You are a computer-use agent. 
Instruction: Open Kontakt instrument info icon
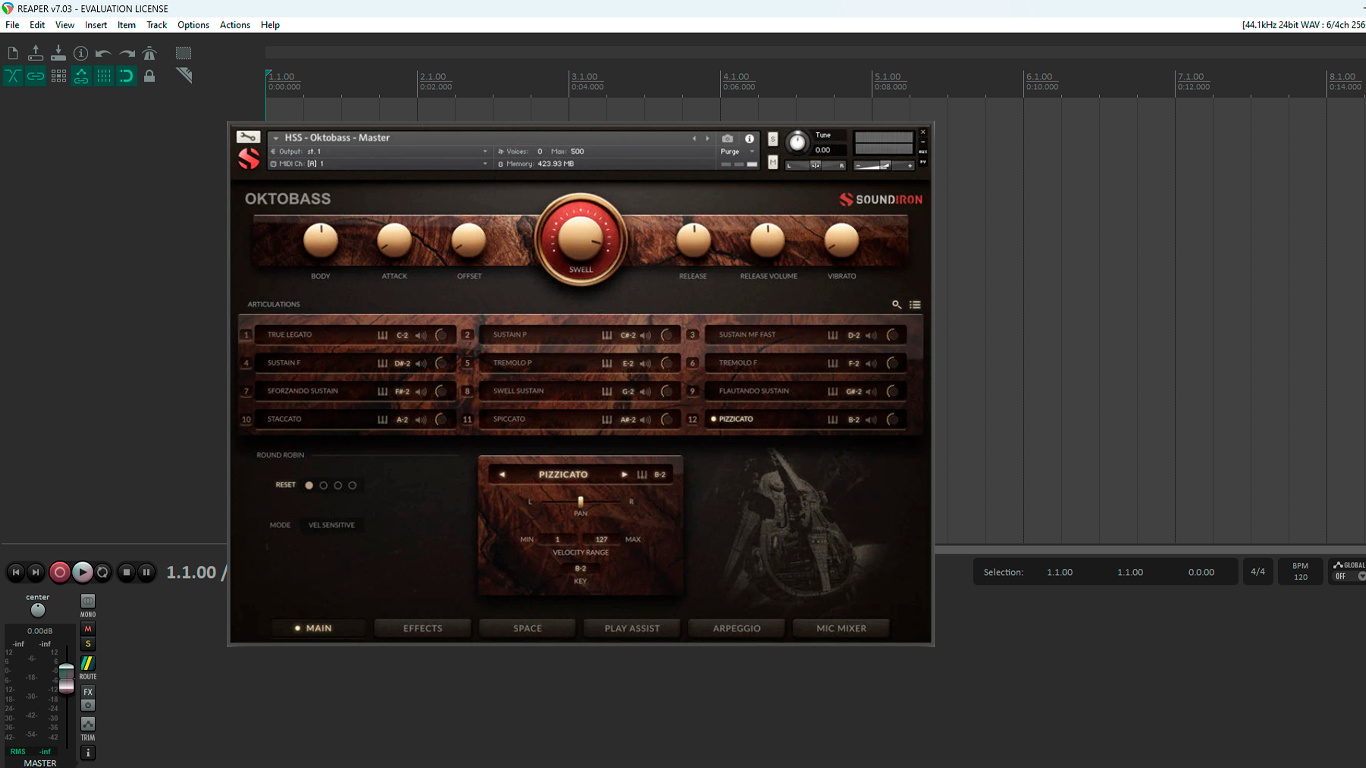[749, 139]
